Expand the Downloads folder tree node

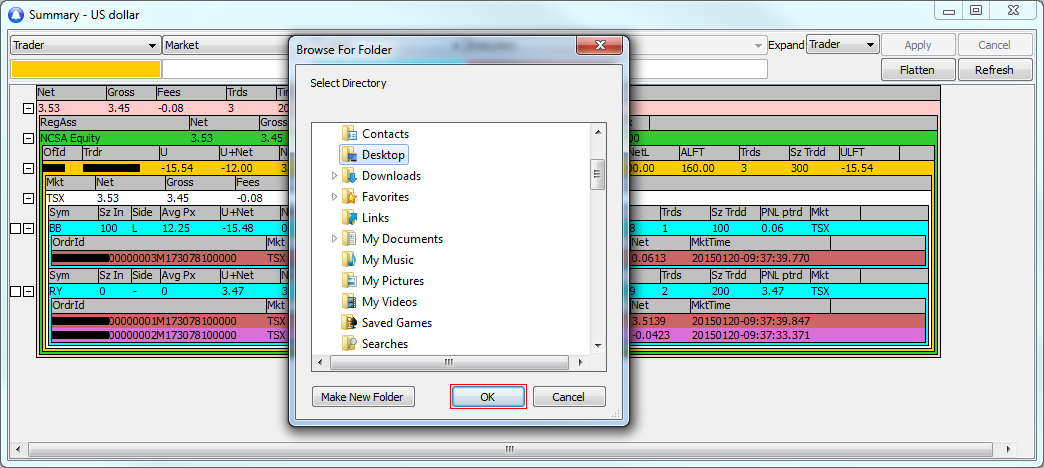tap(335, 176)
